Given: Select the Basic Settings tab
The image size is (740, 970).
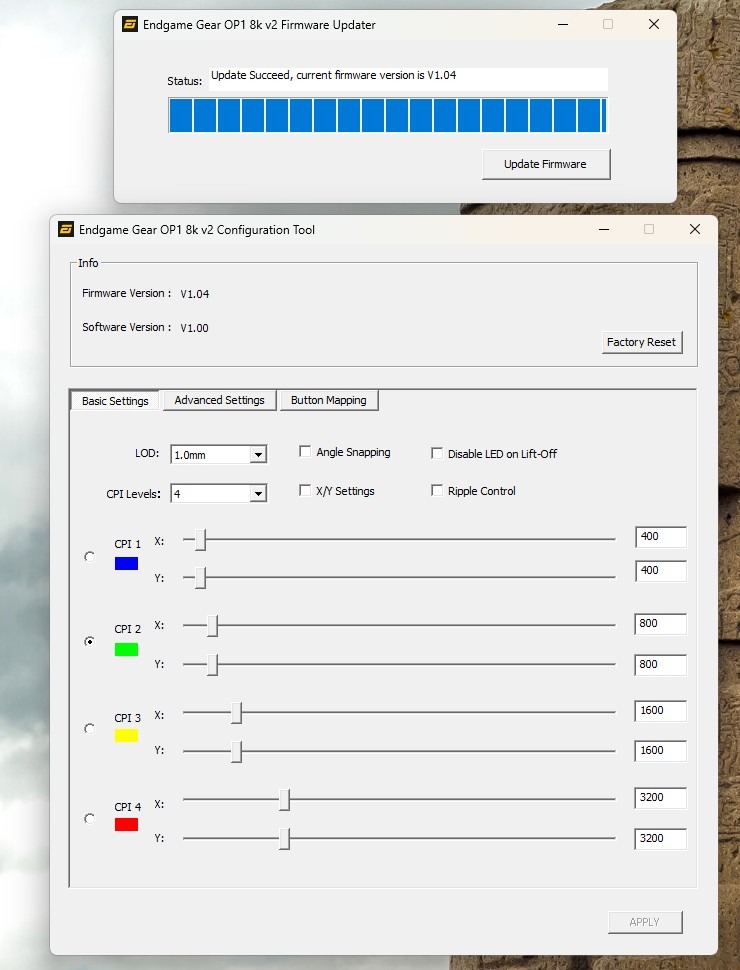Looking at the screenshot, I should (x=115, y=401).
